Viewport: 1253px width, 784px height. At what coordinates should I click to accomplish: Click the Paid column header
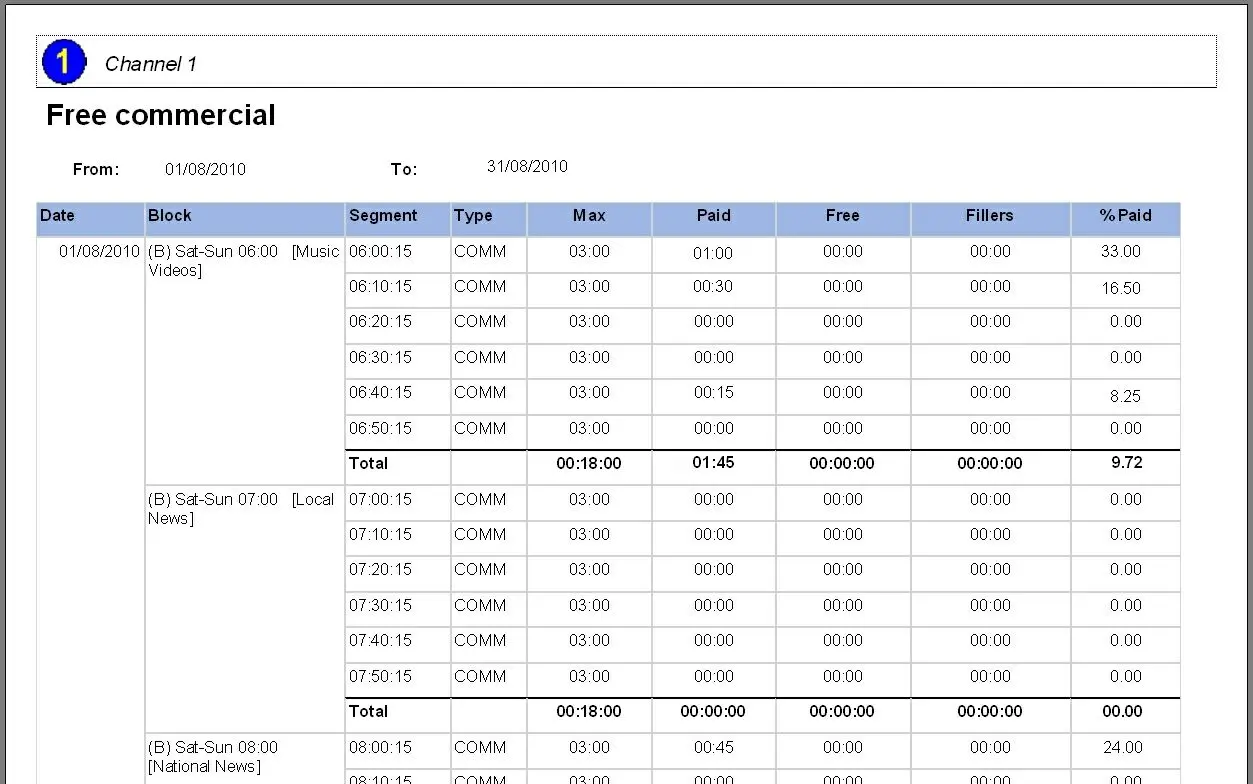pos(713,215)
